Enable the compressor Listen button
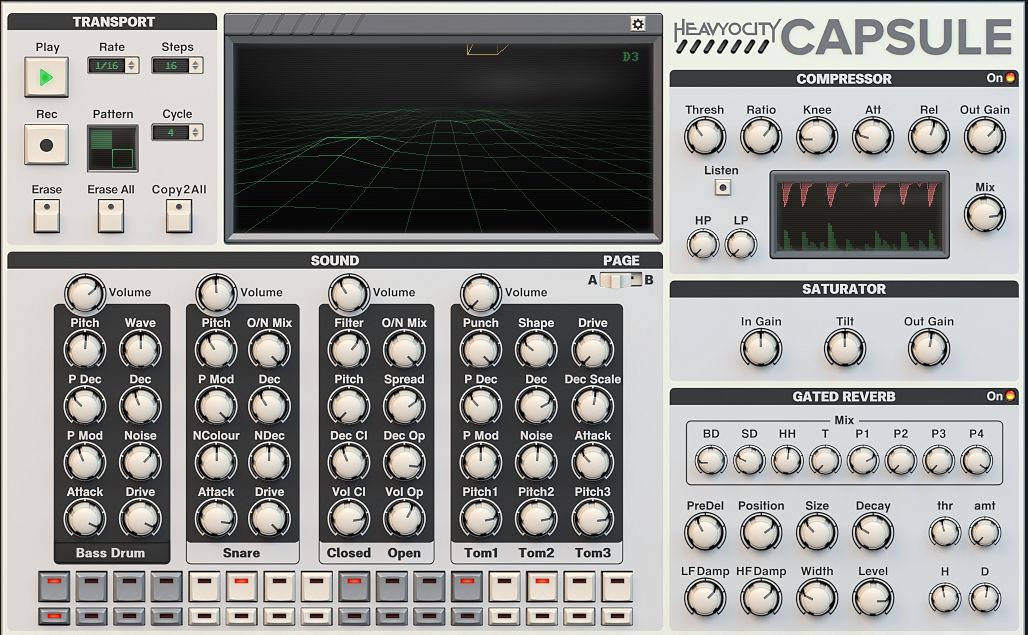The width and height of the screenshot is (1028, 635). point(722,187)
